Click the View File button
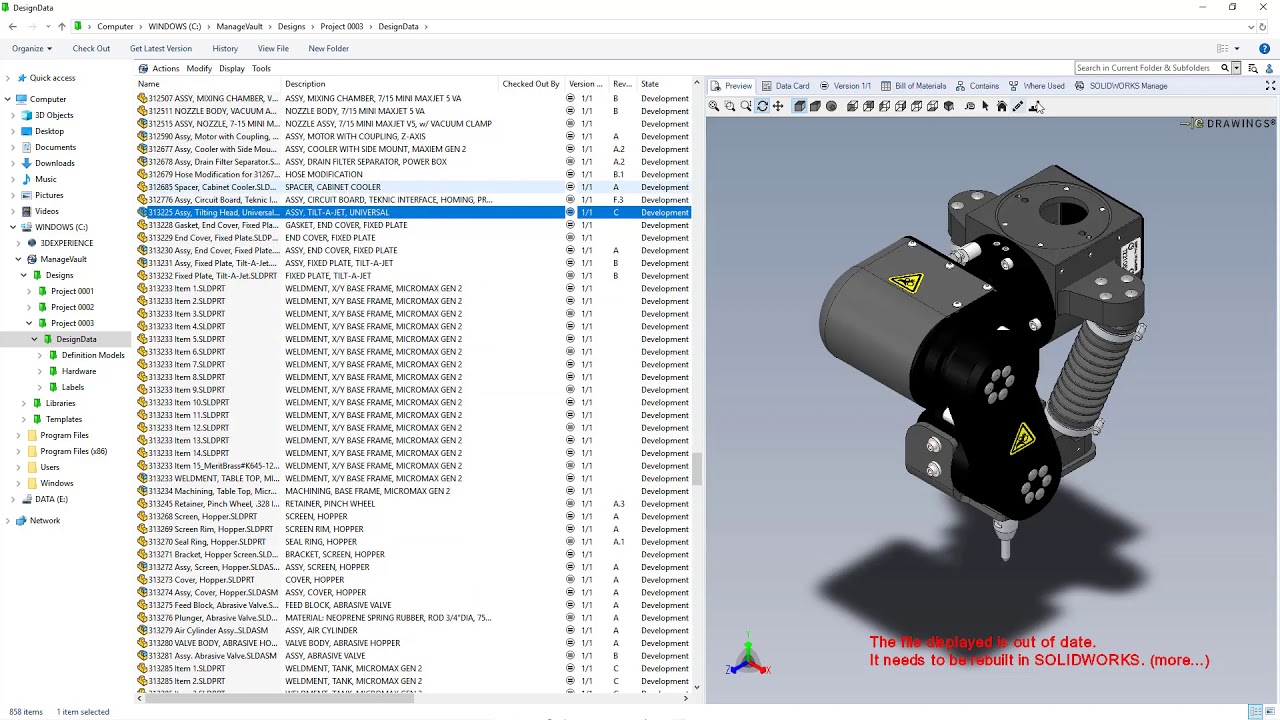This screenshot has height=720, width=1280. pyautogui.click(x=273, y=48)
